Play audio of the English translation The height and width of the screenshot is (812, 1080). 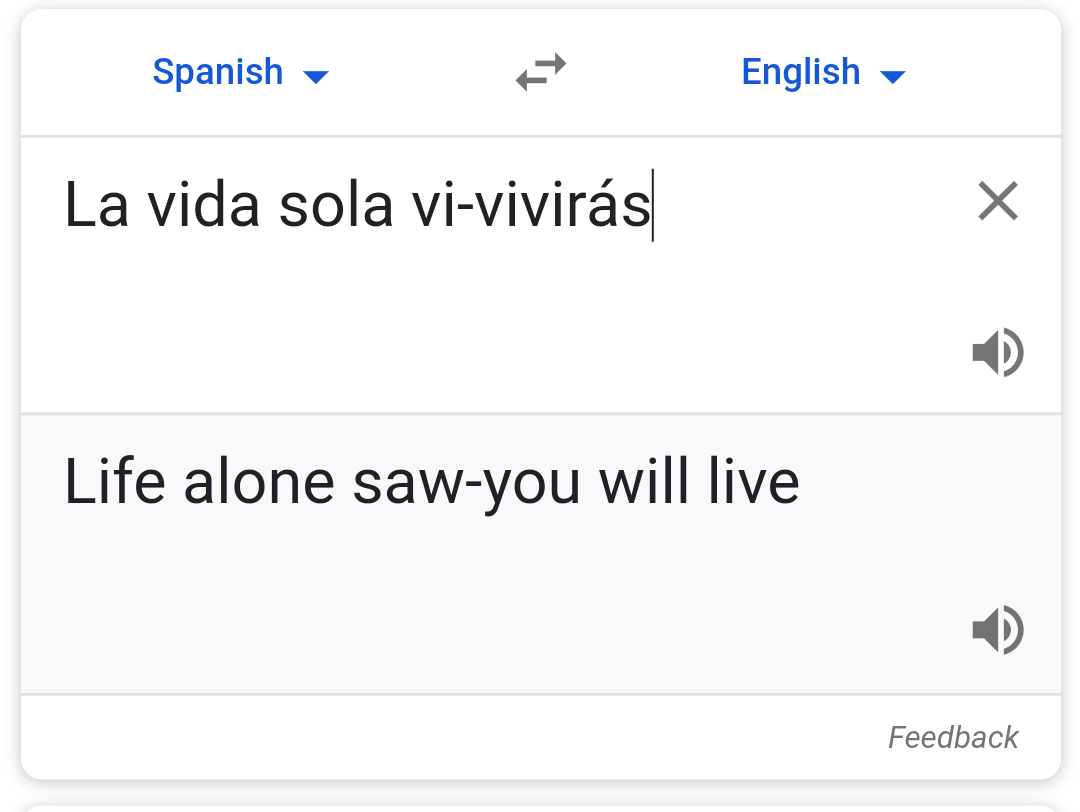pyautogui.click(x=997, y=631)
